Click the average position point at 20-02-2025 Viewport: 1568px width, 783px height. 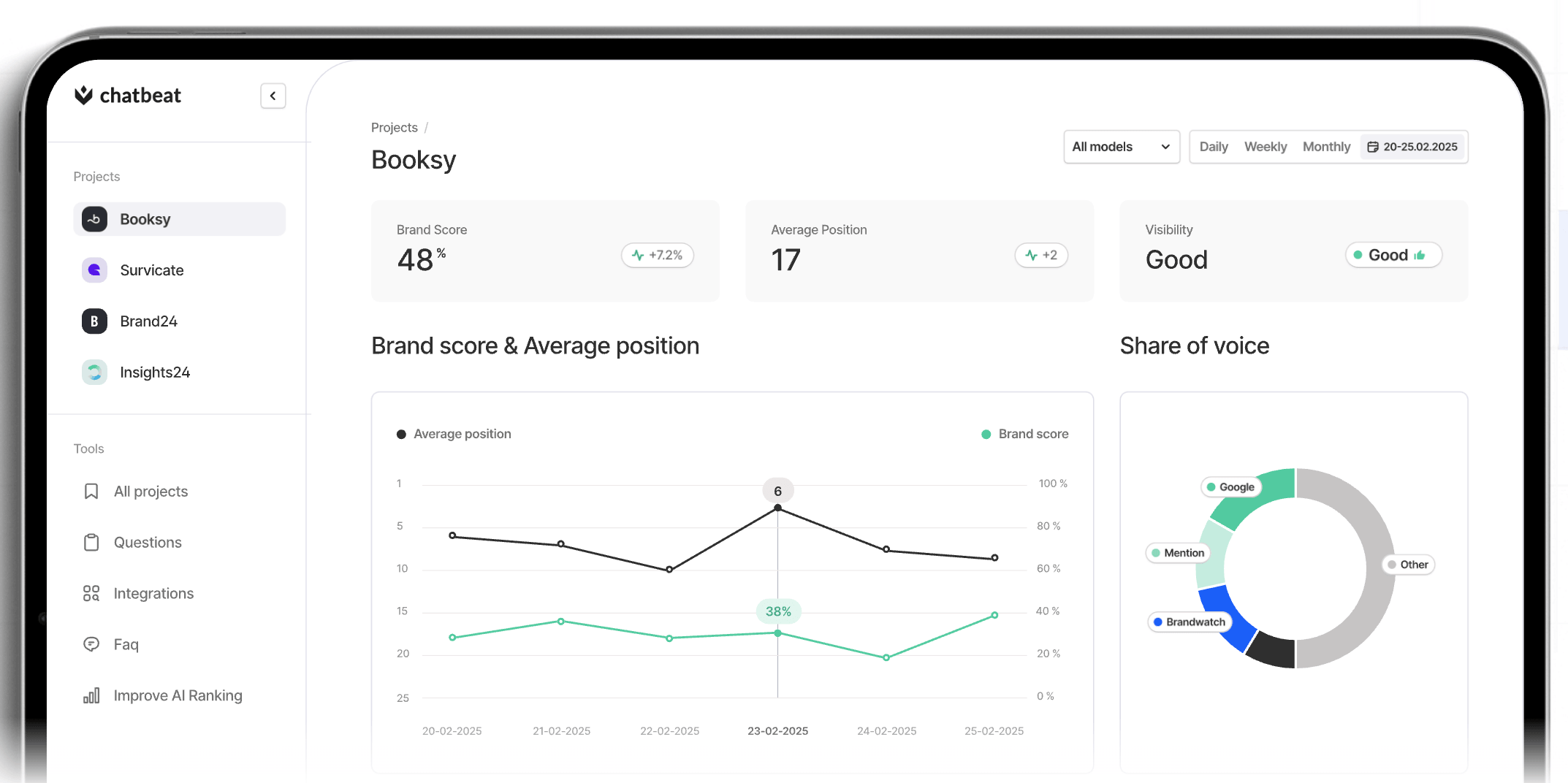click(x=452, y=535)
